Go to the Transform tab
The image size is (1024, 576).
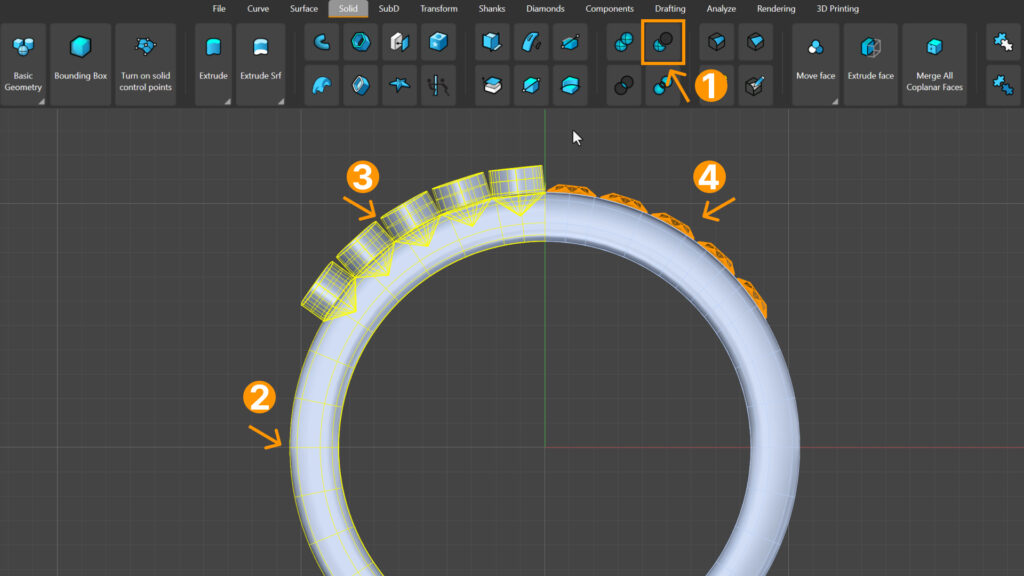pyautogui.click(x=439, y=8)
